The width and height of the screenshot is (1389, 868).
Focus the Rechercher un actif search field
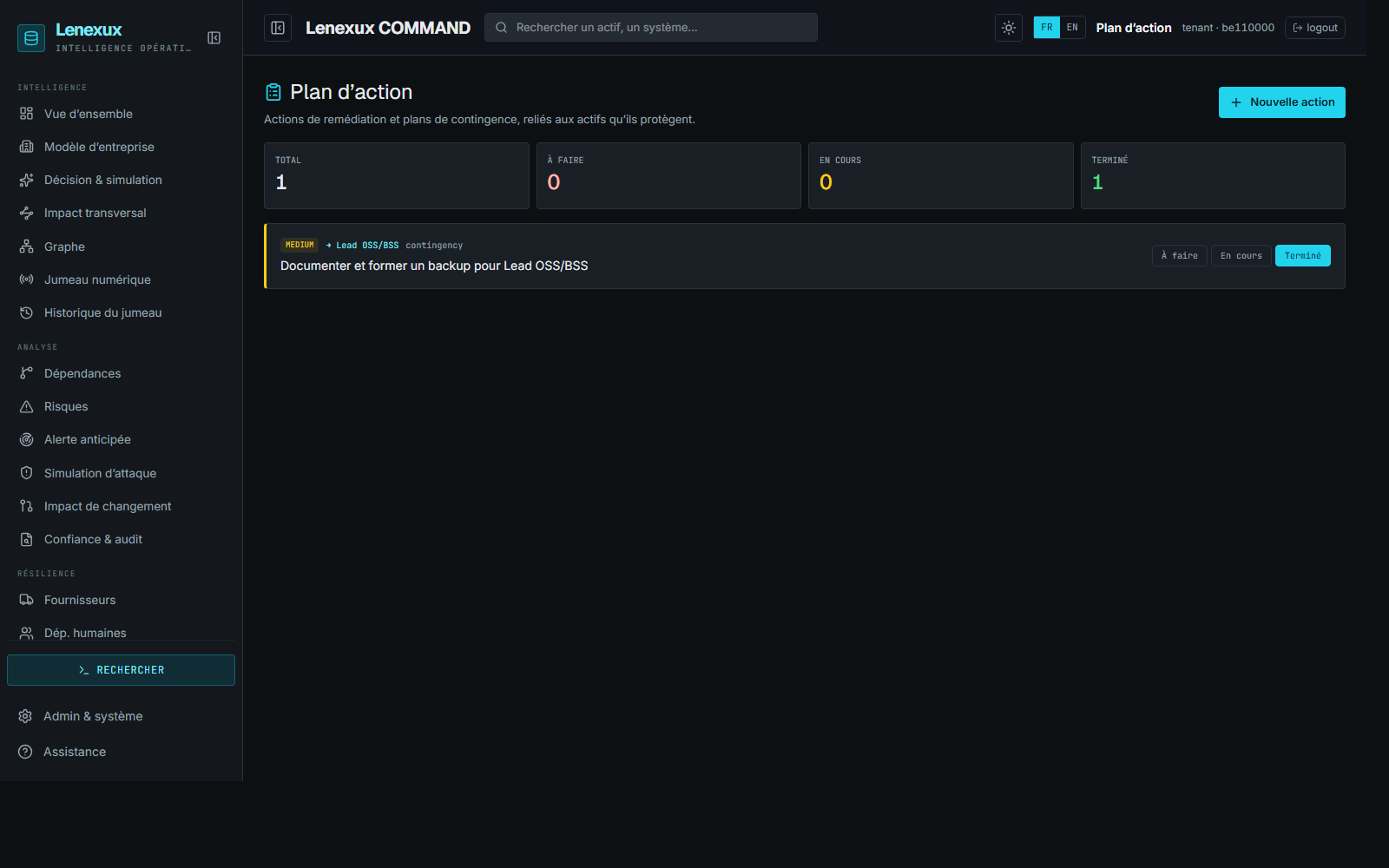click(x=651, y=28)
